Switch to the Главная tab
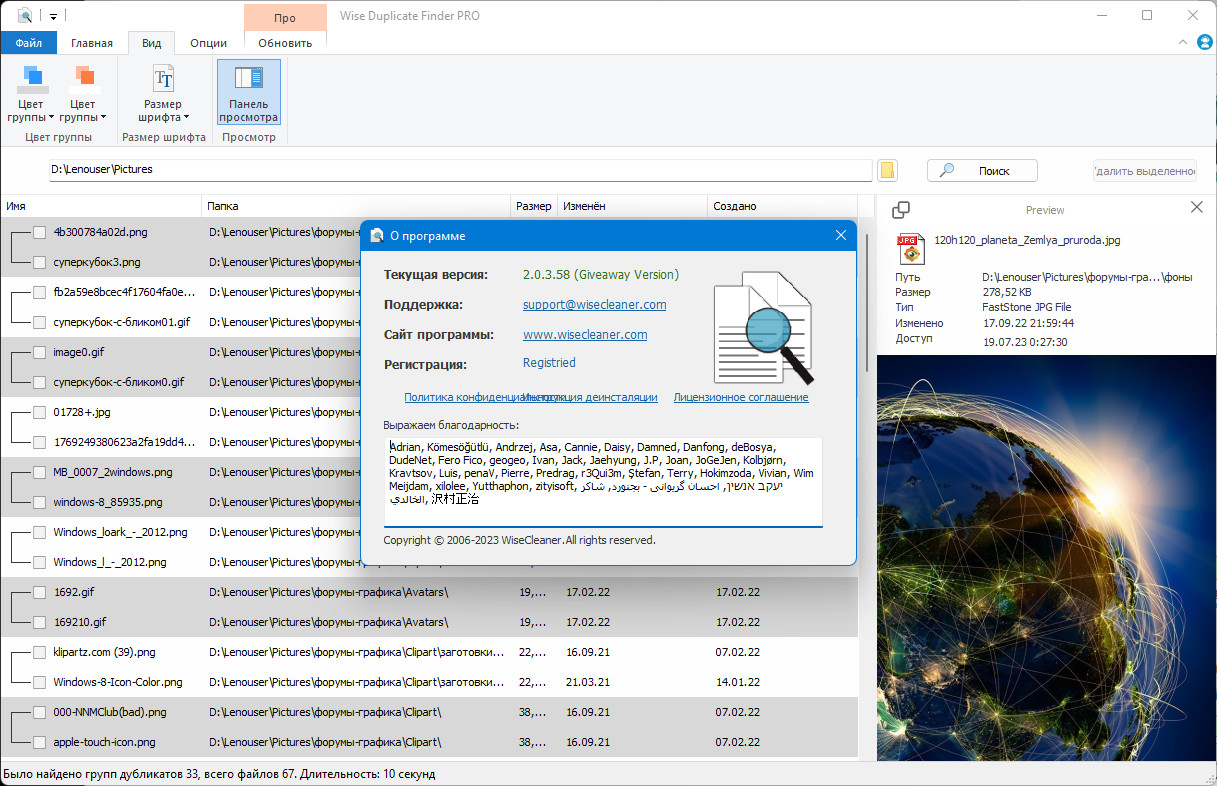 (x=92, y=43)
